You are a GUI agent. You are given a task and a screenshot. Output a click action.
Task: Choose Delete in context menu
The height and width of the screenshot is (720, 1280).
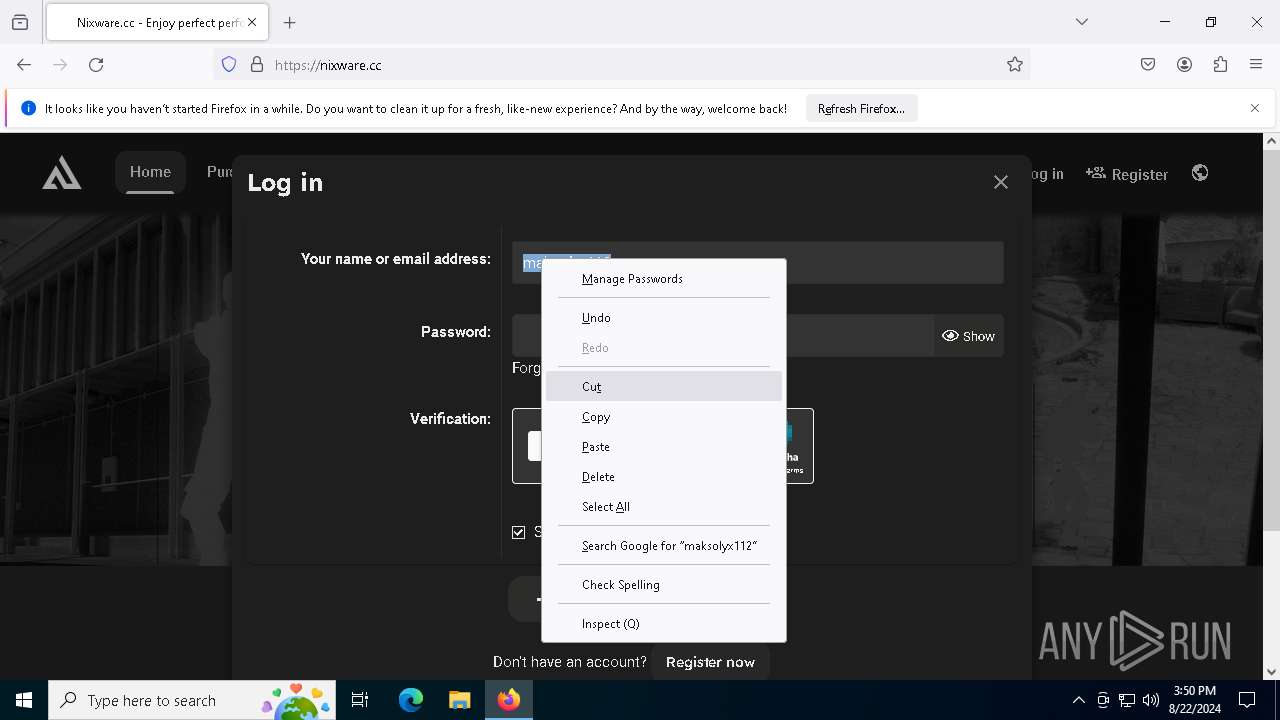pos(664,477)
